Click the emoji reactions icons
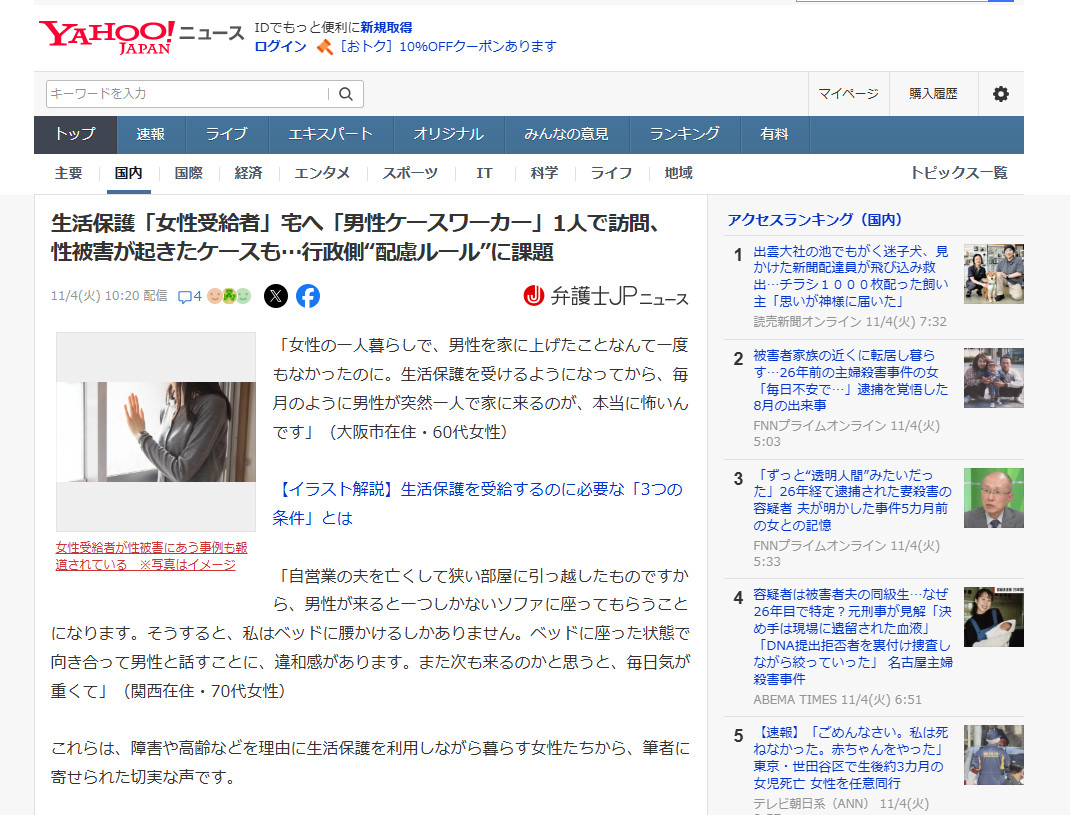 coord(229,296)
